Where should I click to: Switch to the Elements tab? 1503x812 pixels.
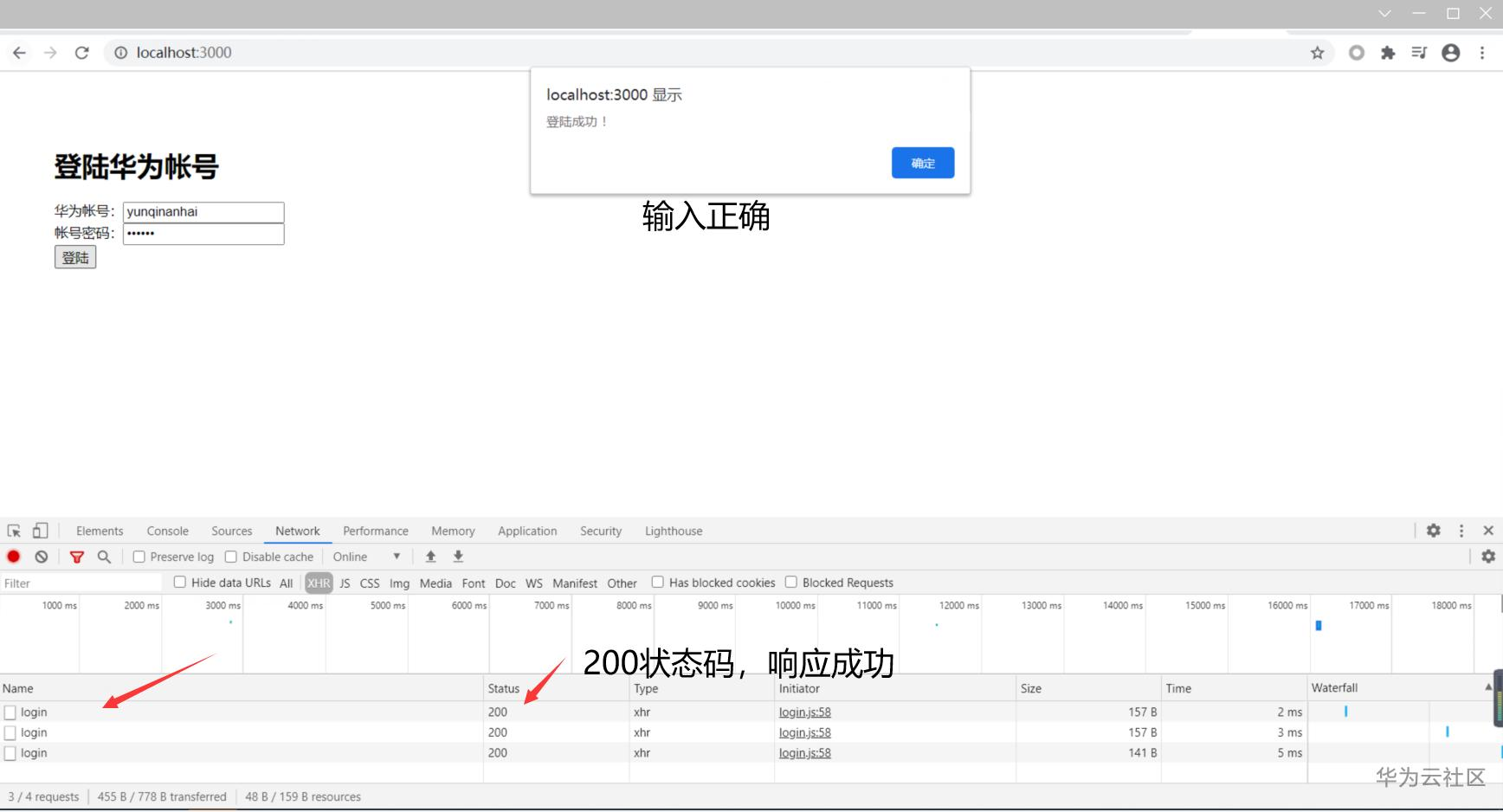point(100,531)
